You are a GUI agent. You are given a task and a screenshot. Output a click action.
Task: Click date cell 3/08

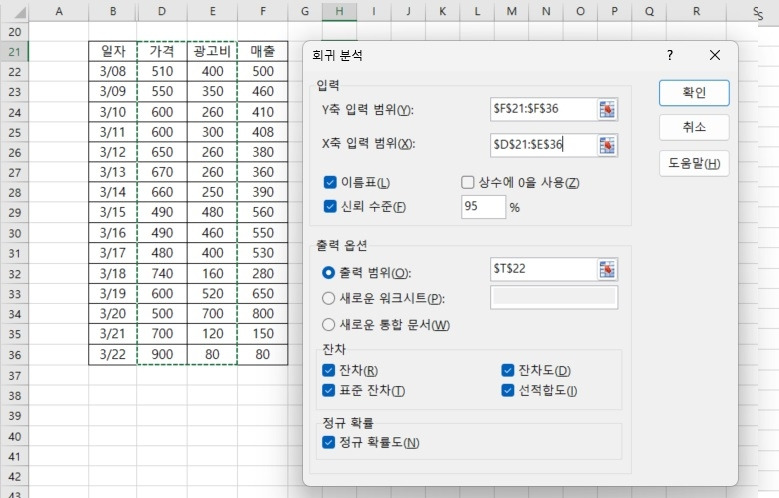[x=113, y=72]
